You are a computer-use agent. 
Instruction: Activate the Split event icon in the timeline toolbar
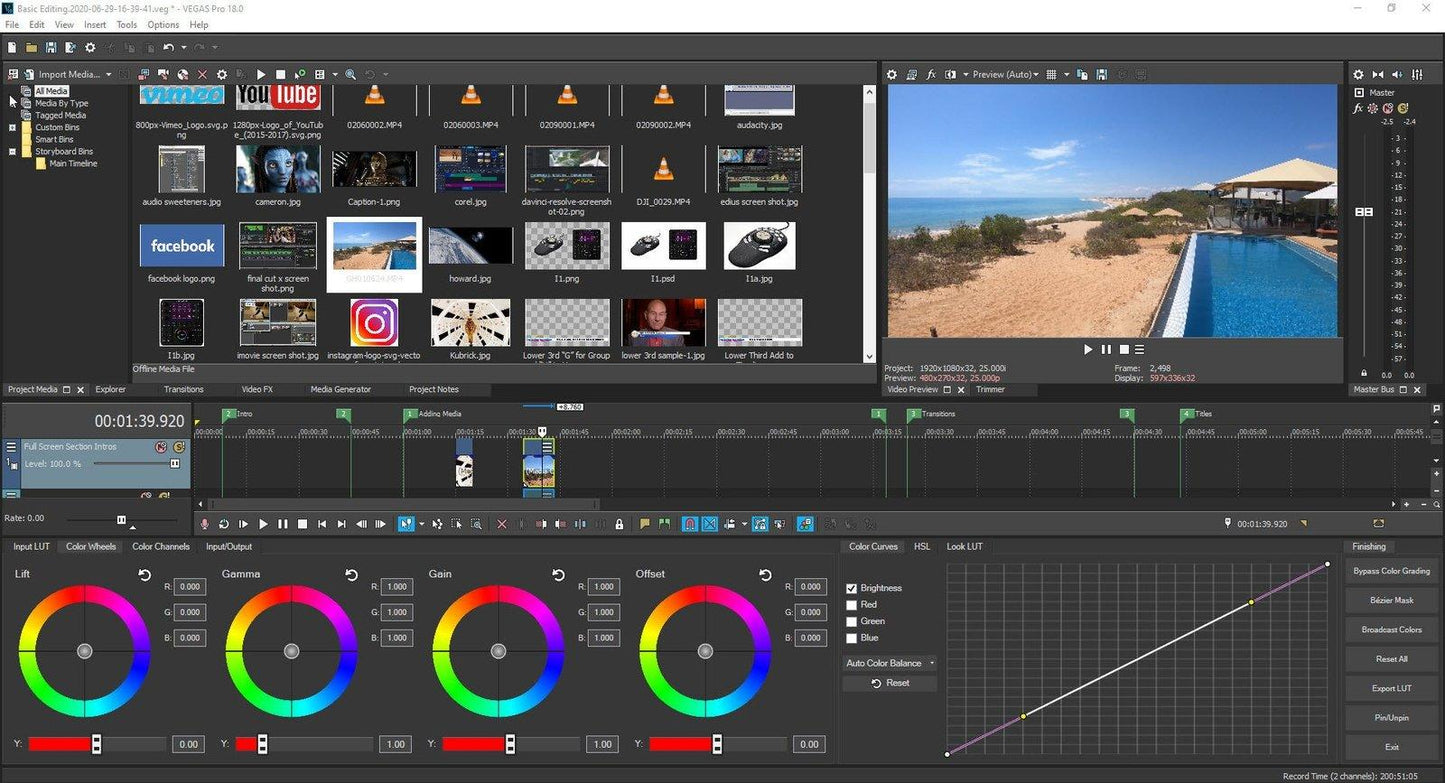(x=580, y=523)
